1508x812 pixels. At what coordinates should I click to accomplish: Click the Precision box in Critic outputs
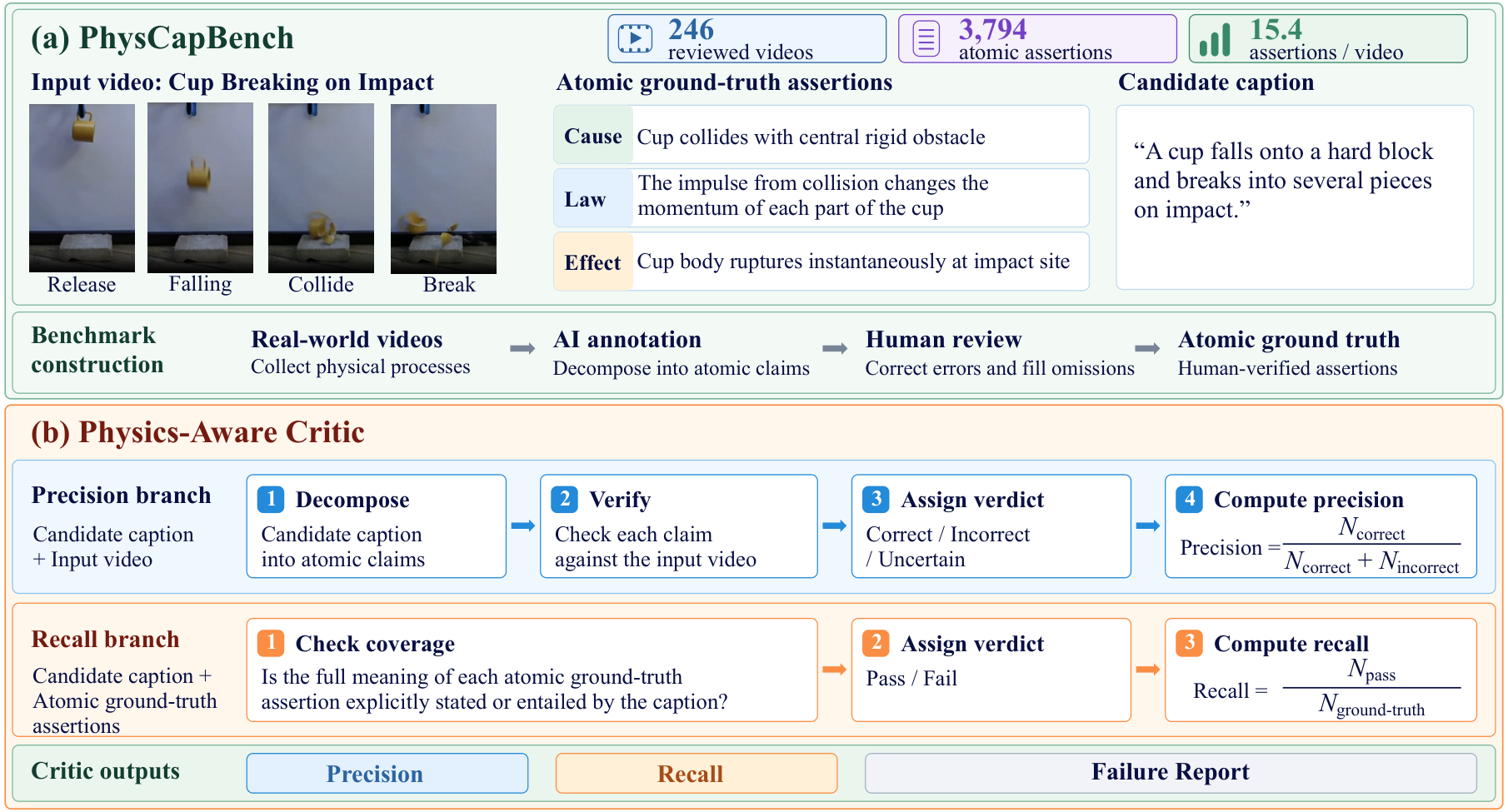[x=387, y=774]
